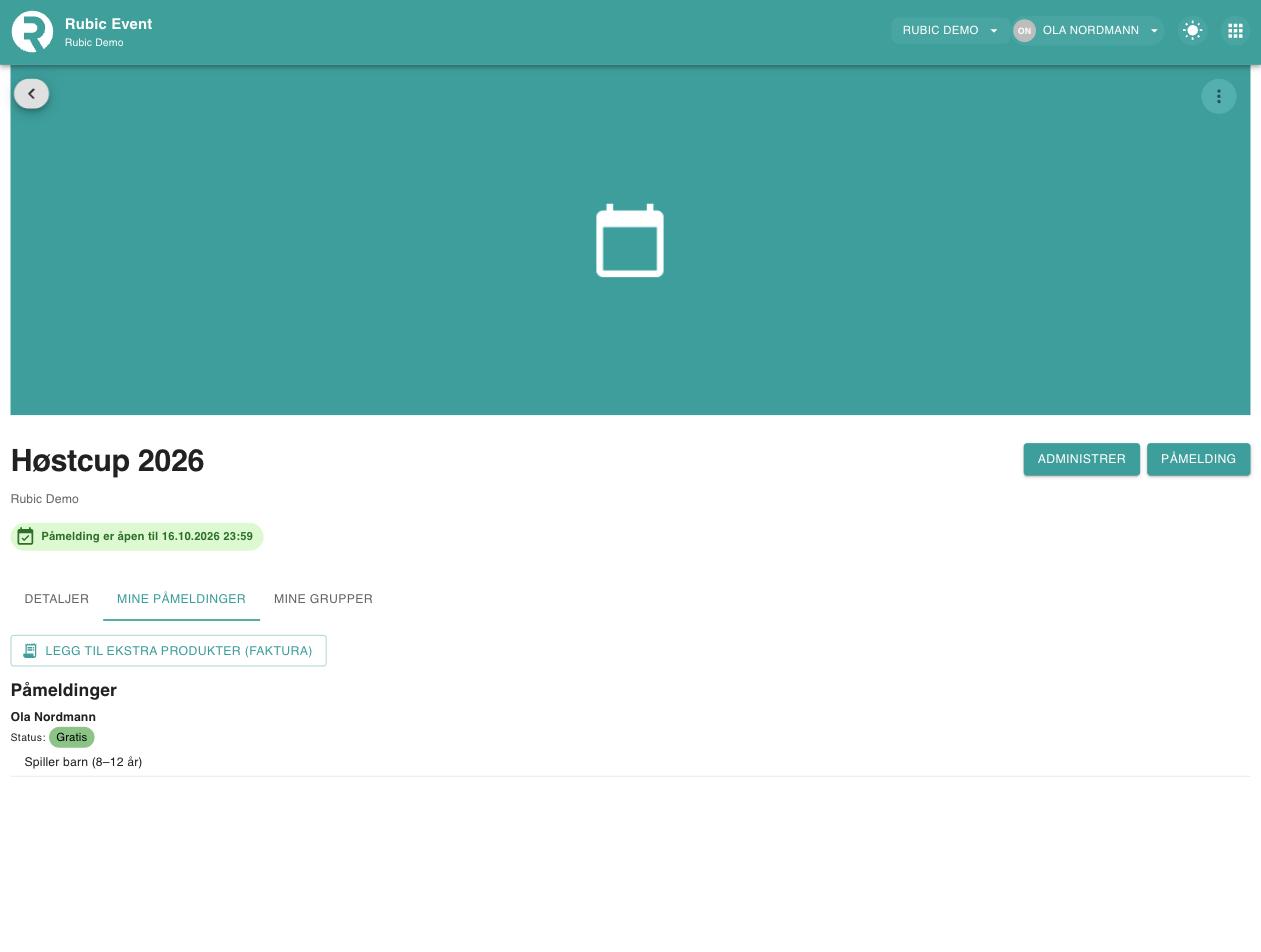
Task: Click the registration open until 16.10.2026 chip
Action: click(x=137, y=537)
